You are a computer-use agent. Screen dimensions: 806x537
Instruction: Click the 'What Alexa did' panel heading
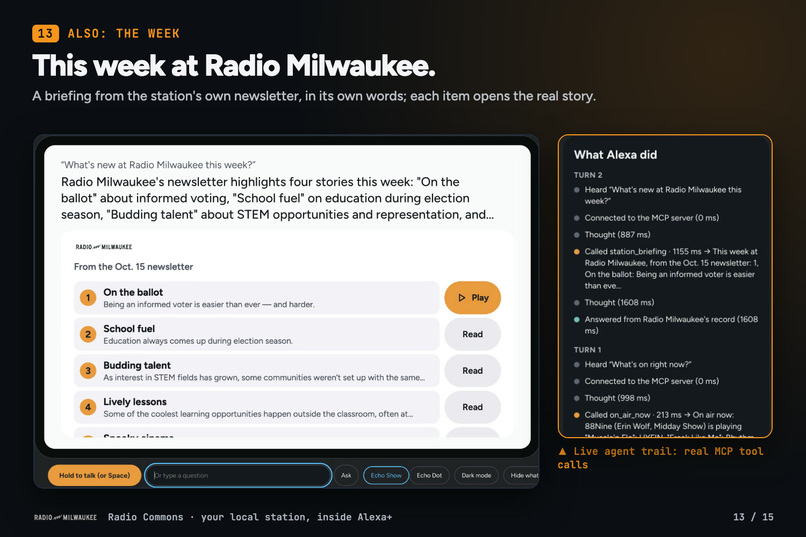coord(615,155)
